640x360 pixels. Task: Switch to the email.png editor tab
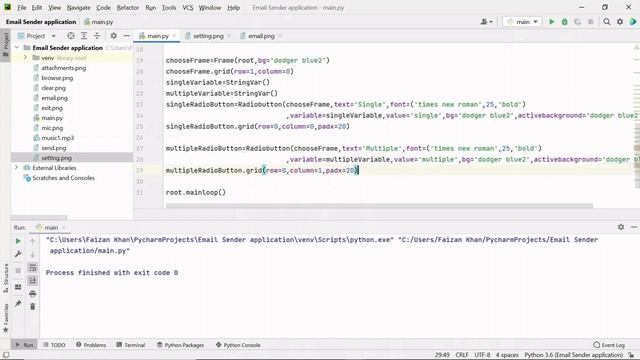click(261, 36)
